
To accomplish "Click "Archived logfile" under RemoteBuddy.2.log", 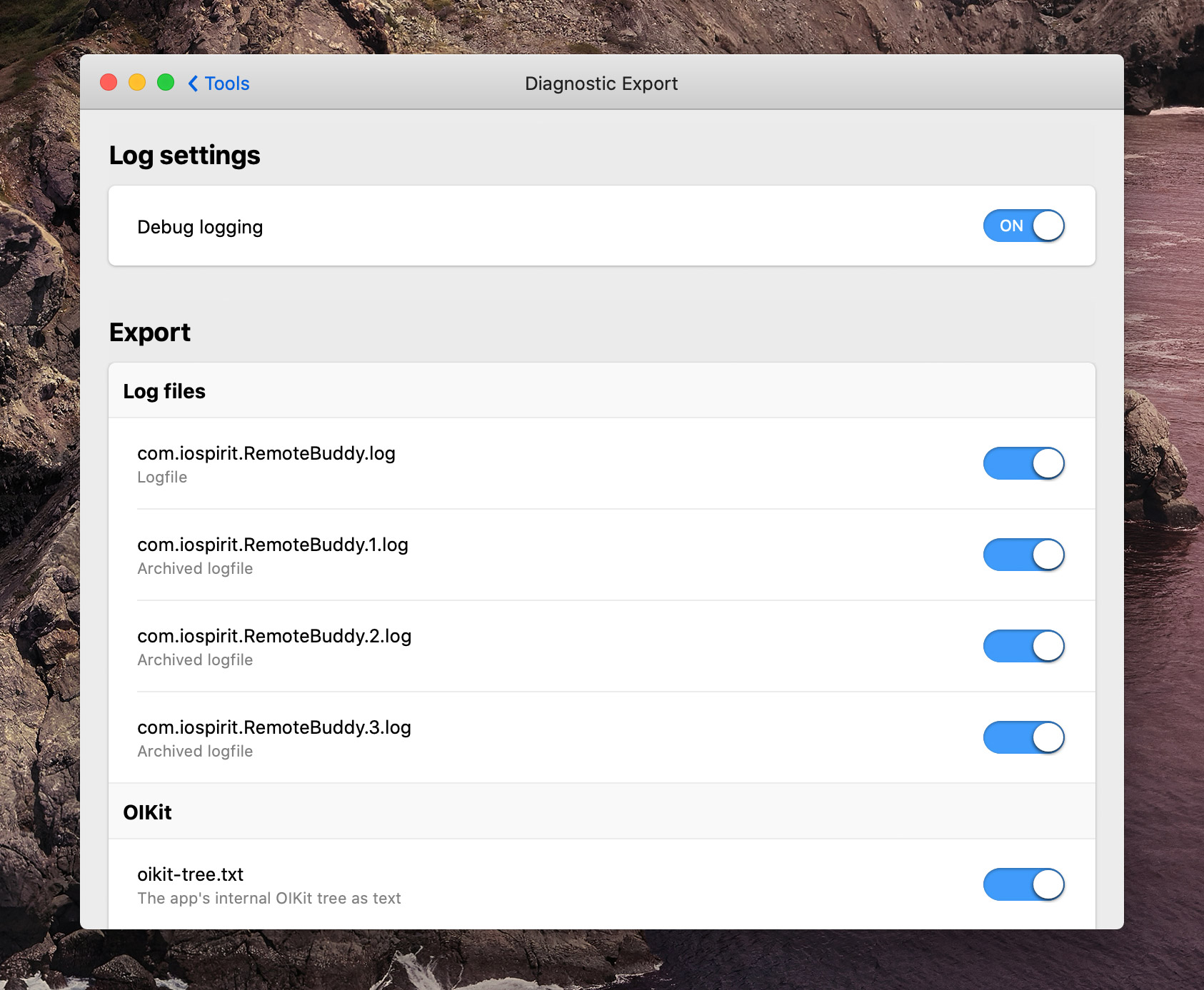I will (x=195, y=660).
